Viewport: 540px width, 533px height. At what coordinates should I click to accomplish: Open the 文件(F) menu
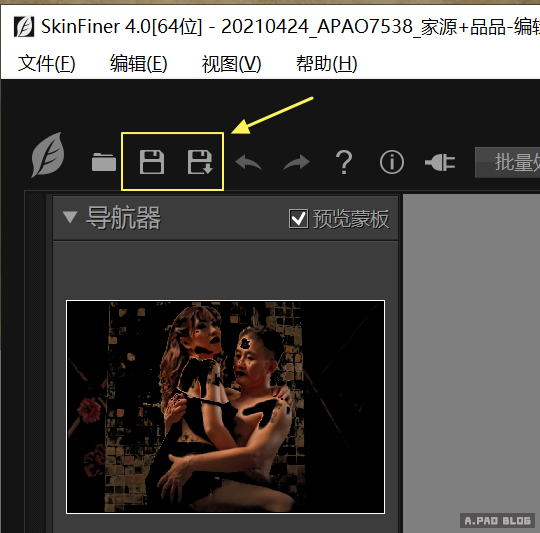[x=46, y=64]
